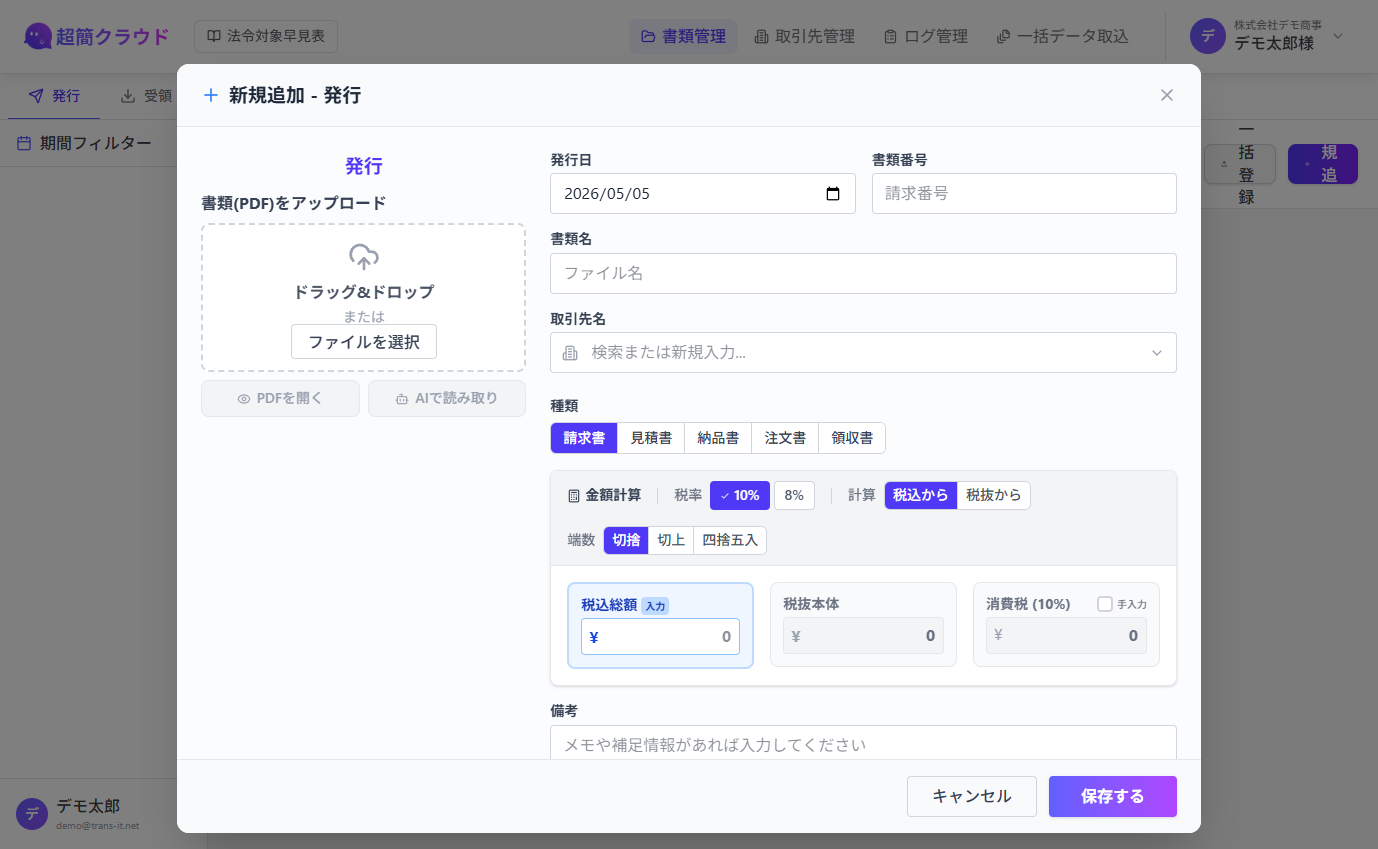The image size is (1378, 849).
Task: Choose 領収書 document type
Action: (852, 438)
